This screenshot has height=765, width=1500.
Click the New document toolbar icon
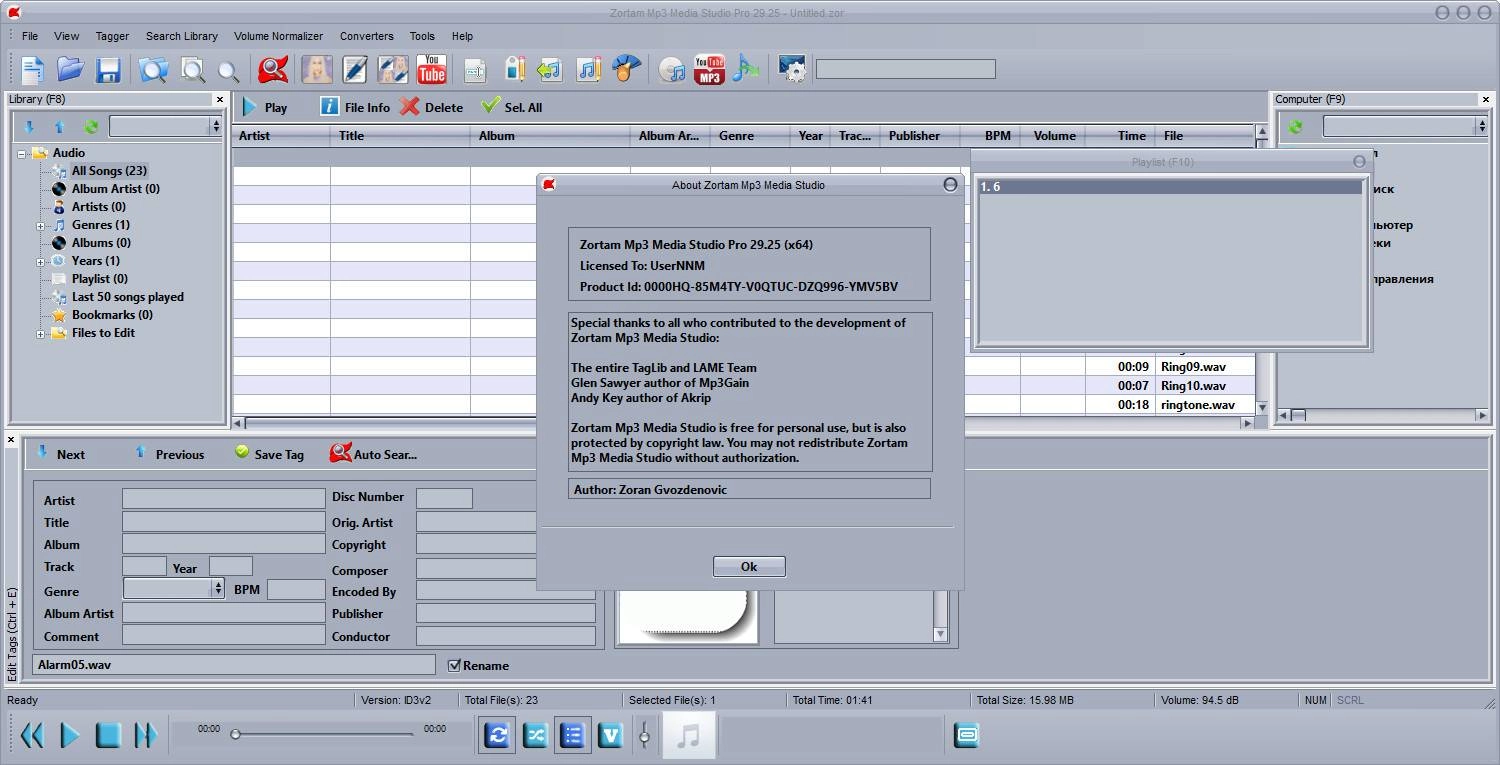[33, 69]
